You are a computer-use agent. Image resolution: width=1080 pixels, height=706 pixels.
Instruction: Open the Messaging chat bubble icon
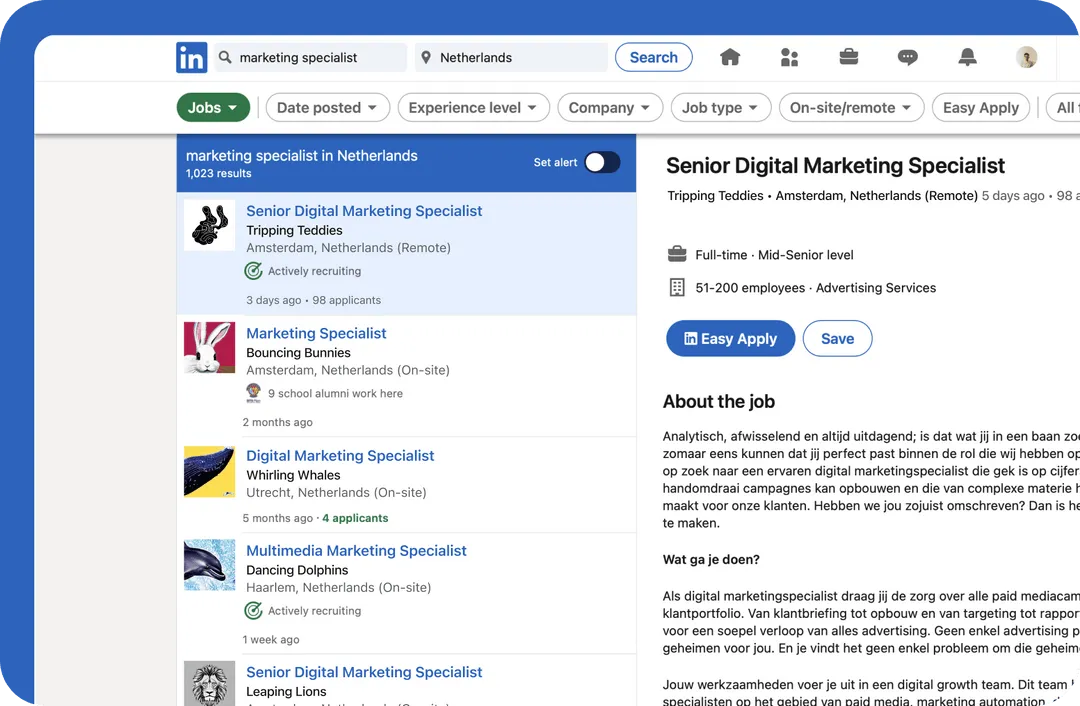pos(908,57)
